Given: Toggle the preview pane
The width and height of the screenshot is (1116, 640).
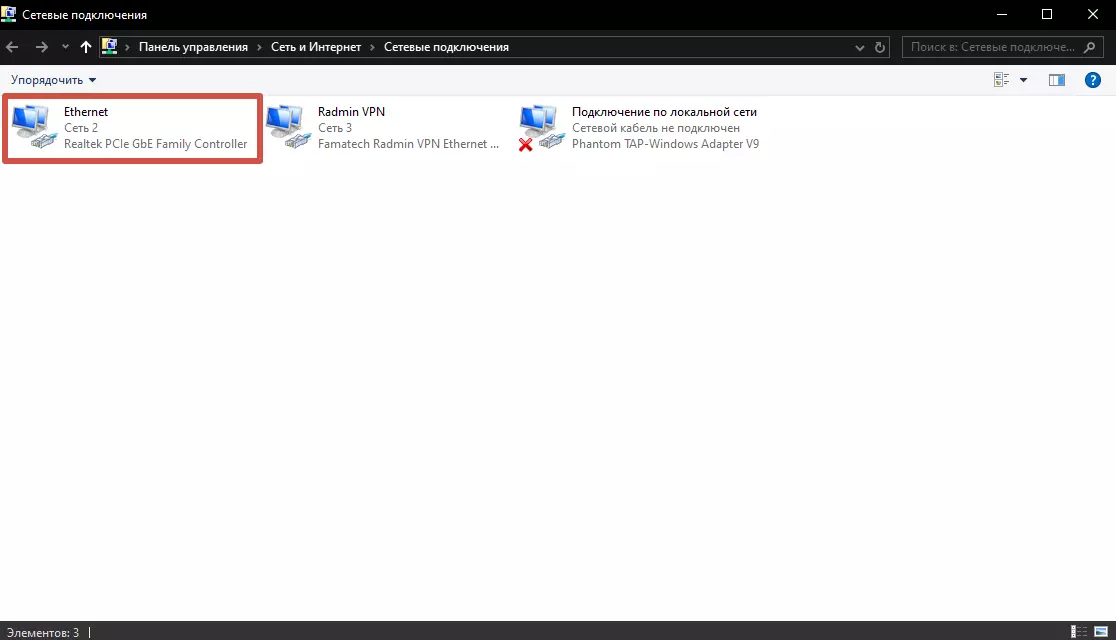Looking at the screenshot, I should point(1057,80).
